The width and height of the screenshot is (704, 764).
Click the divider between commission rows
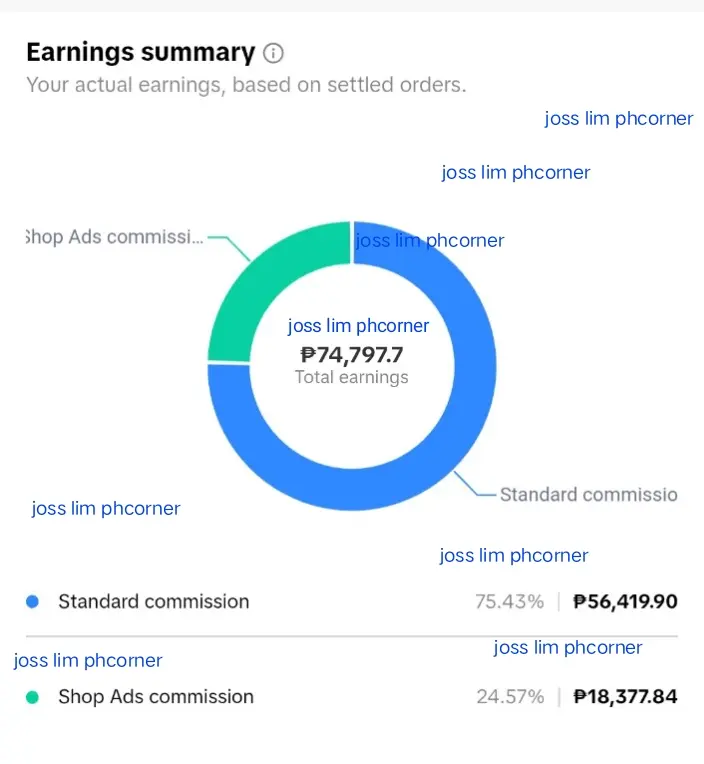pos(352,636)
